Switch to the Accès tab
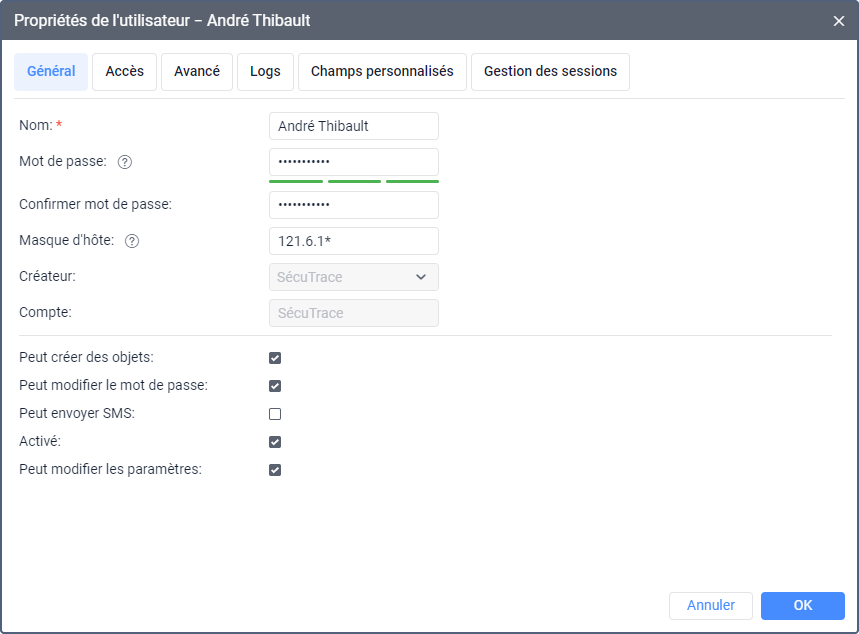Image resolution: width=859 pixels, height=634 pixels. [x=124, y=71]
